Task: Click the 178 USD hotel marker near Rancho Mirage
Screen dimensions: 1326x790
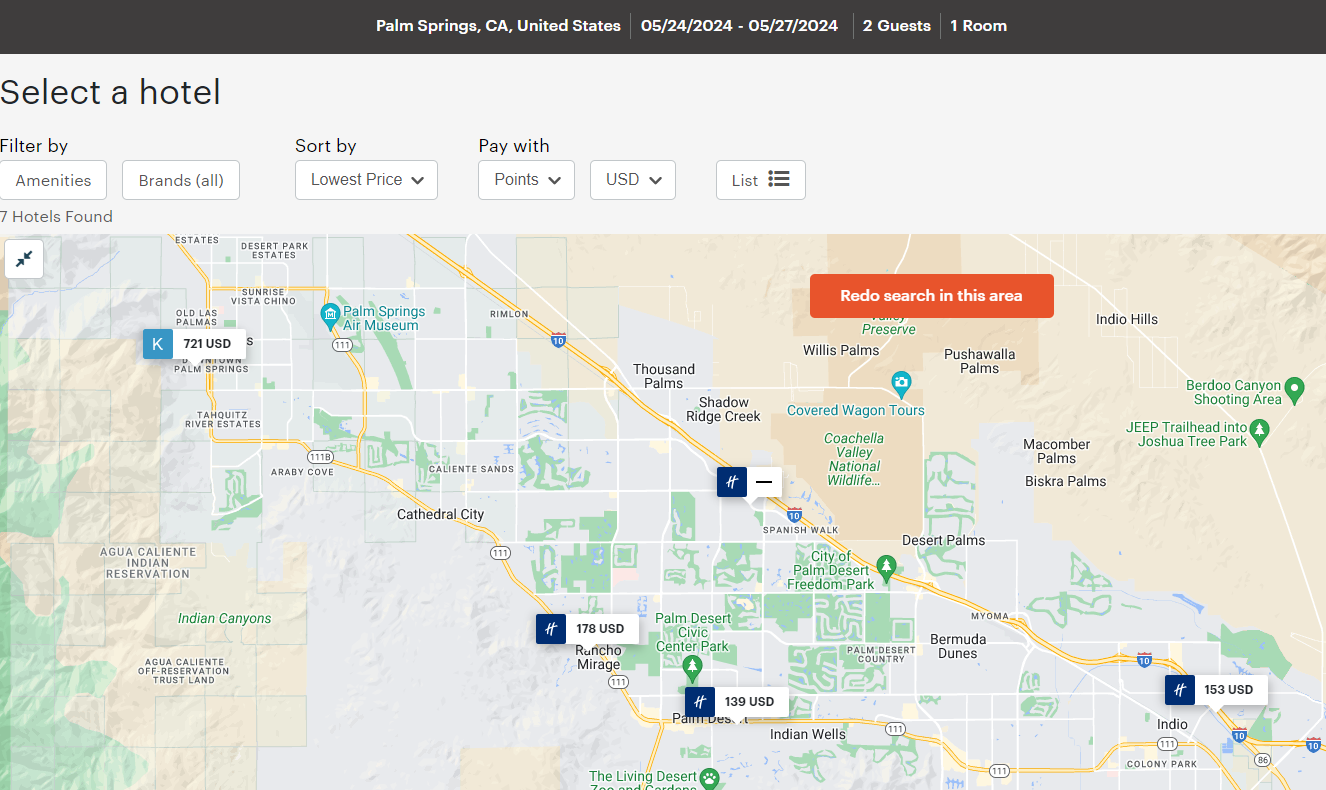Action: pos(551,628)
